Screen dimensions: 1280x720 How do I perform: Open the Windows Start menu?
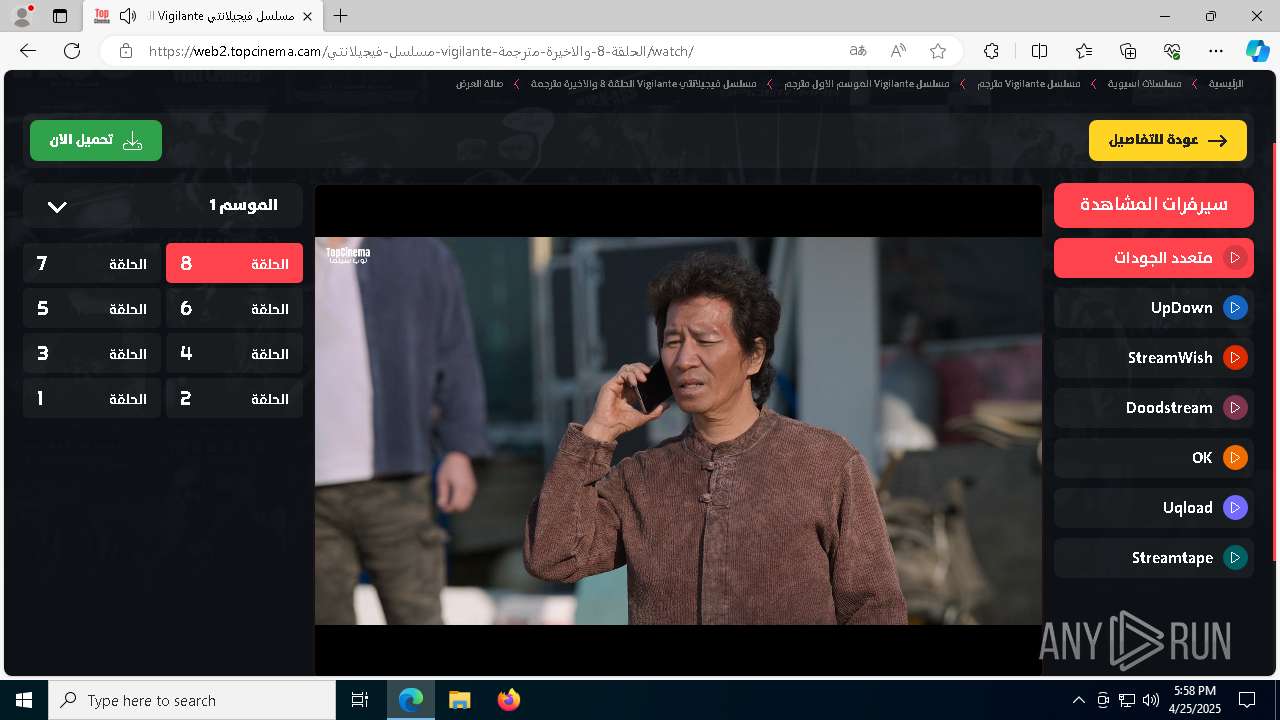24,700
